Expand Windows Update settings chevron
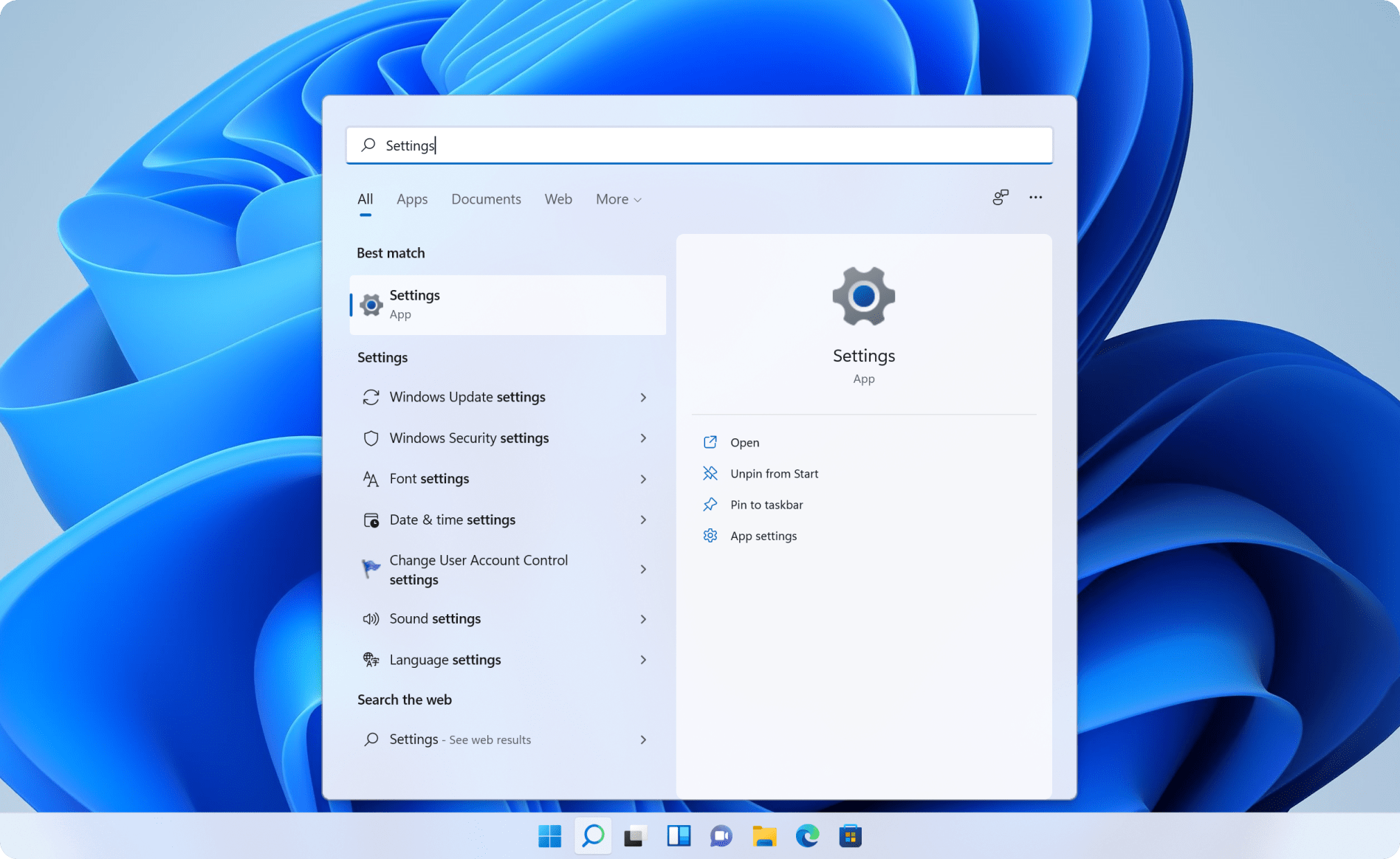This screenshot has height=859, width=1400. (643, 398)
